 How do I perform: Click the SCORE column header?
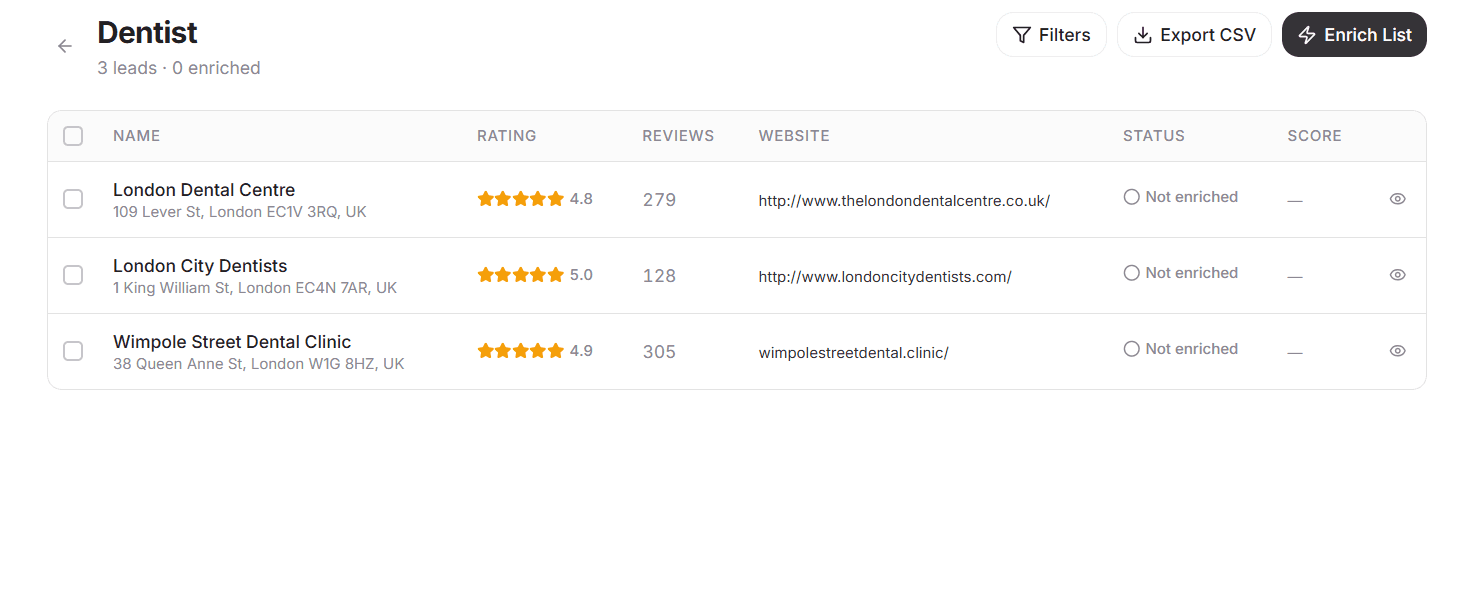1314,136
